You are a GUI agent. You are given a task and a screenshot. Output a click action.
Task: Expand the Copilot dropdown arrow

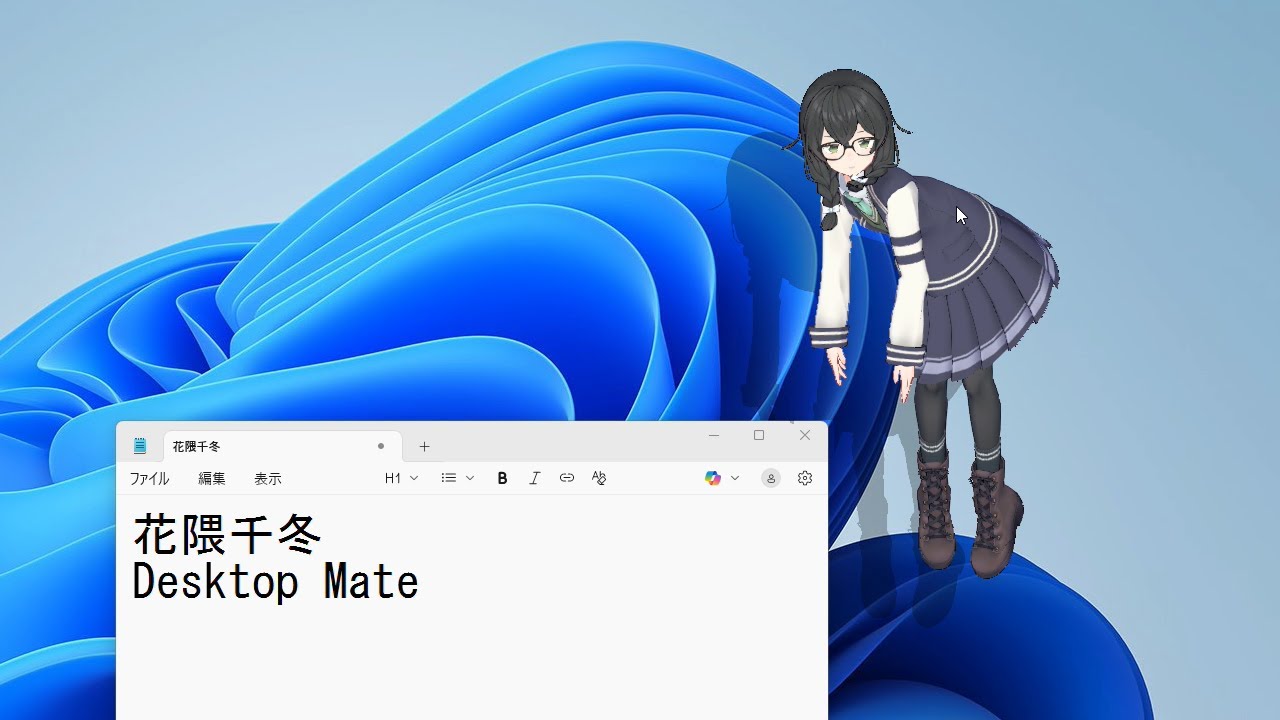[735, 478]
